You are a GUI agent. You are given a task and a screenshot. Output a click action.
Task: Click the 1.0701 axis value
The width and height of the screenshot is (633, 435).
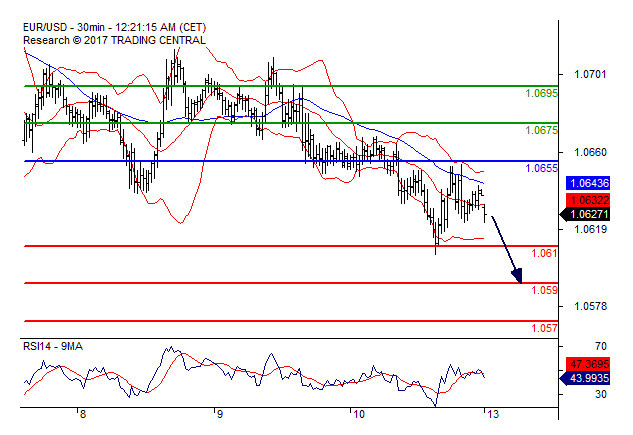click(x=590, y=74)
